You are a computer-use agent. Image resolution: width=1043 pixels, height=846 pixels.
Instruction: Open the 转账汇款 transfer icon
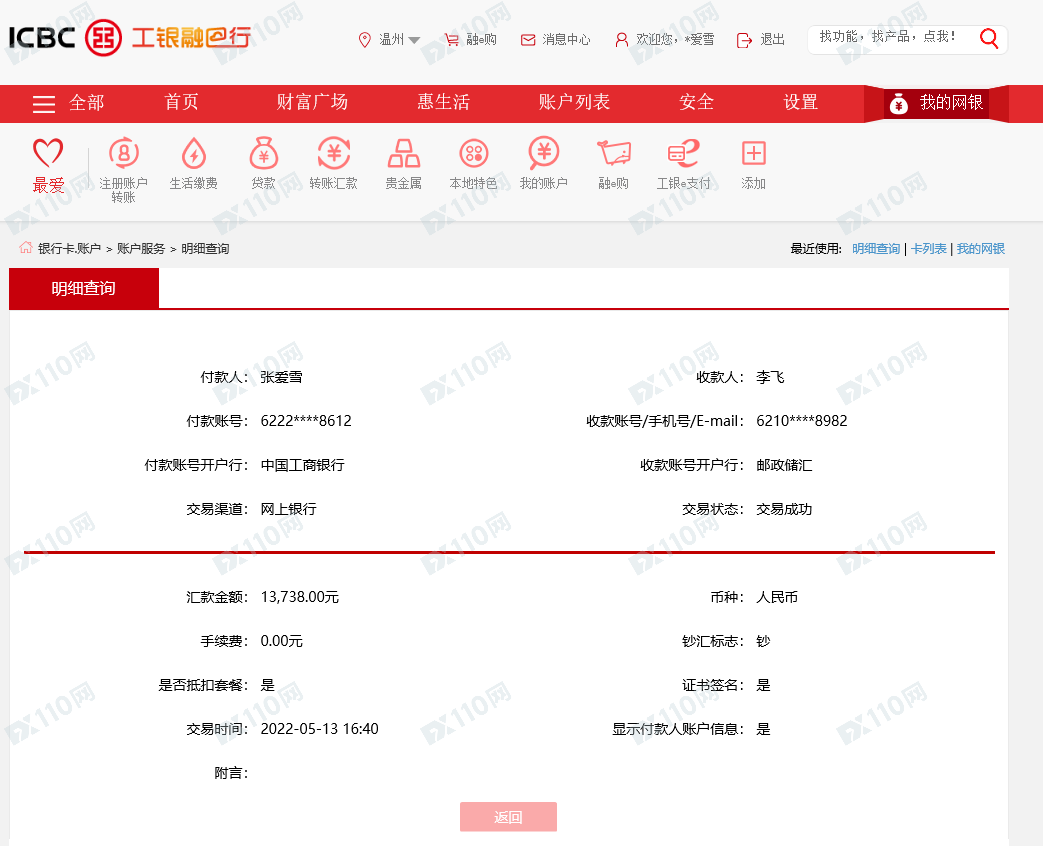point(333,154)
